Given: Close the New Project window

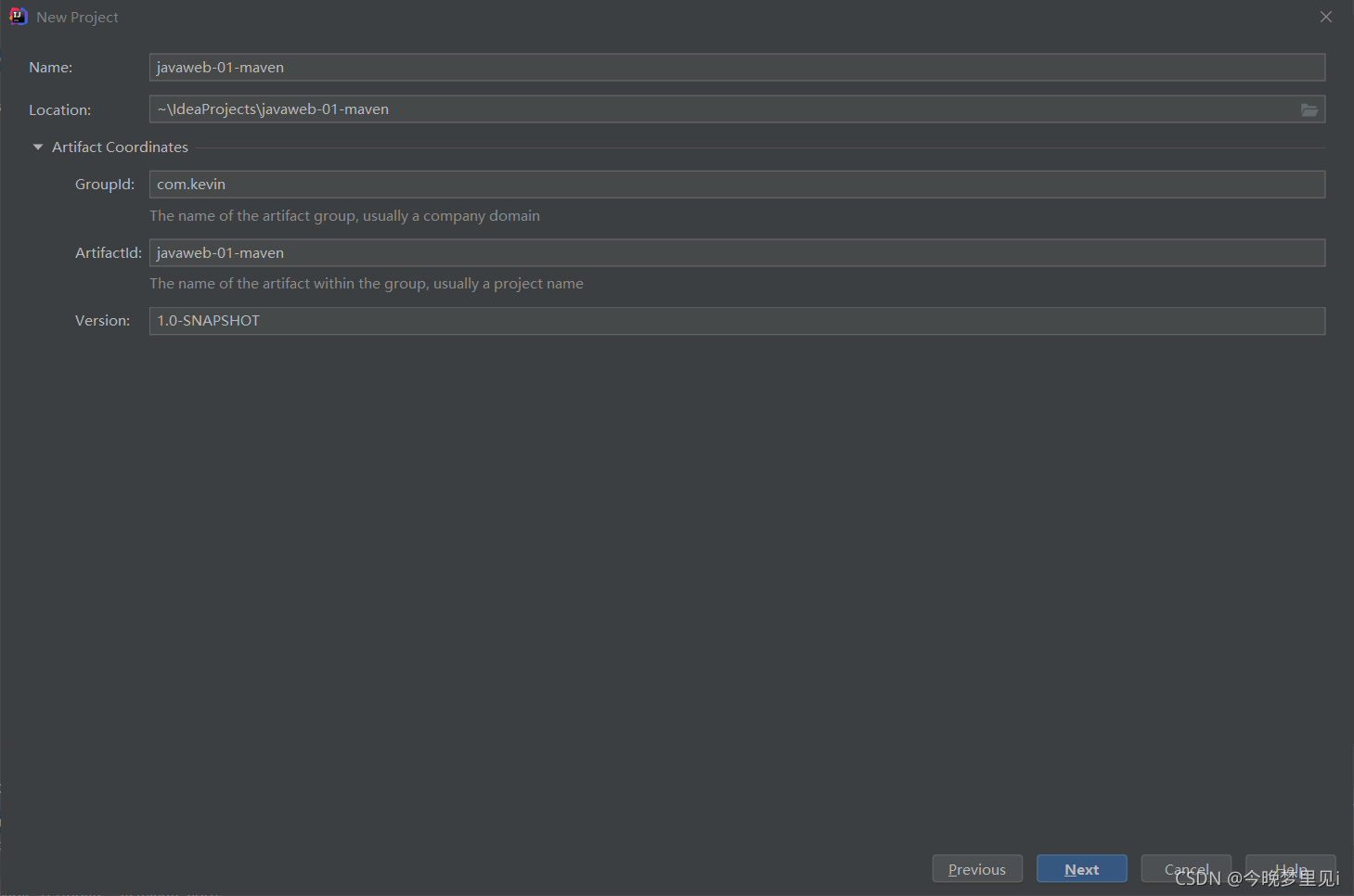Looking at the screenshot, I should [1326, 17].
